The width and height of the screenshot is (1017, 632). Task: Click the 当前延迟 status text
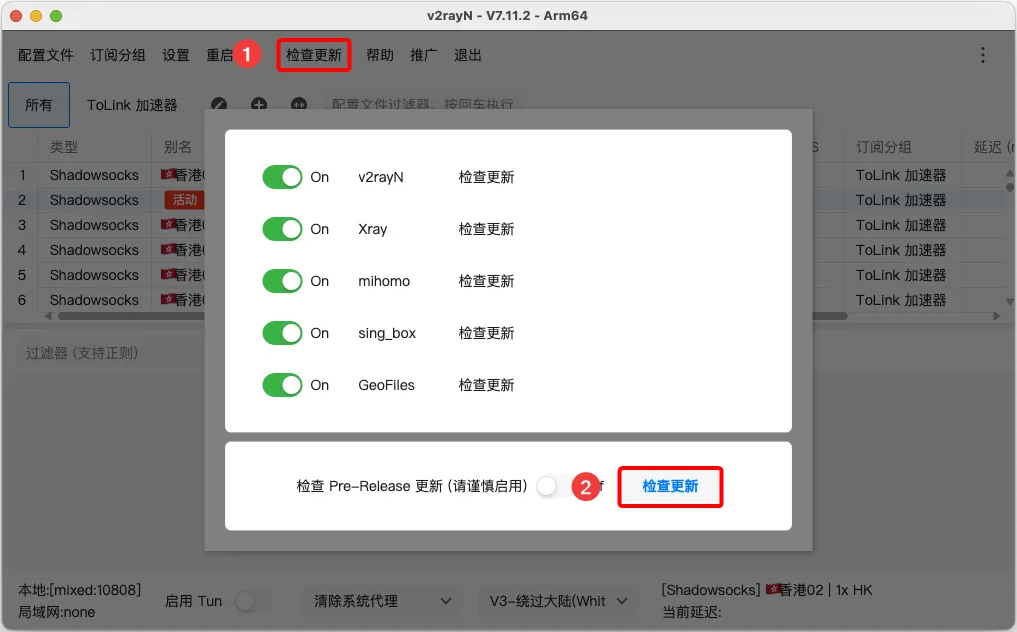(691, 612)
